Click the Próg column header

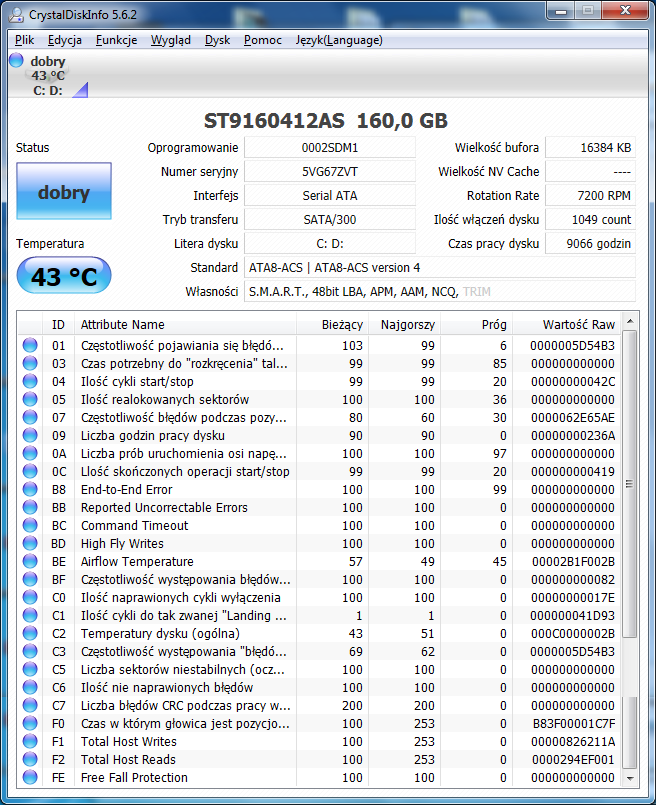[476, 324]
